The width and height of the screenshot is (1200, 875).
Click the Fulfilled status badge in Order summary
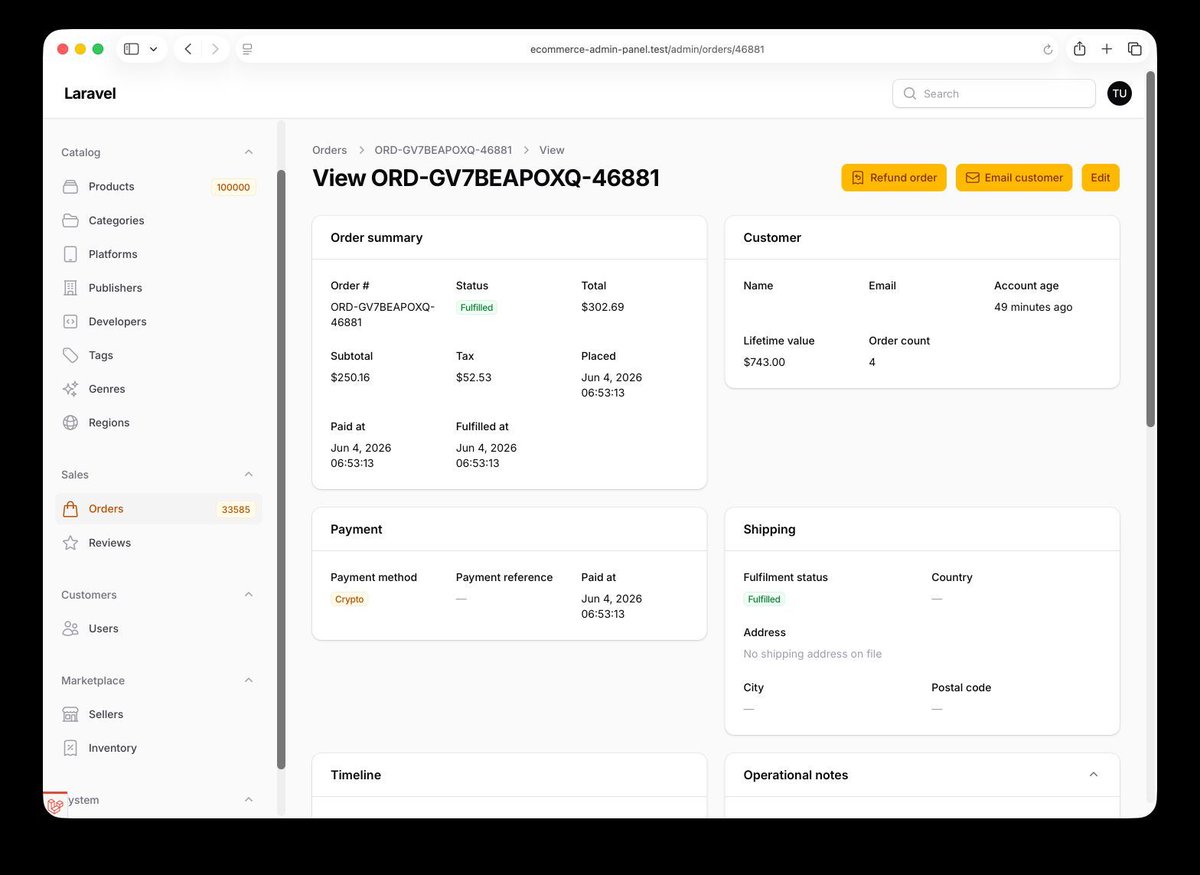point(476,308)
